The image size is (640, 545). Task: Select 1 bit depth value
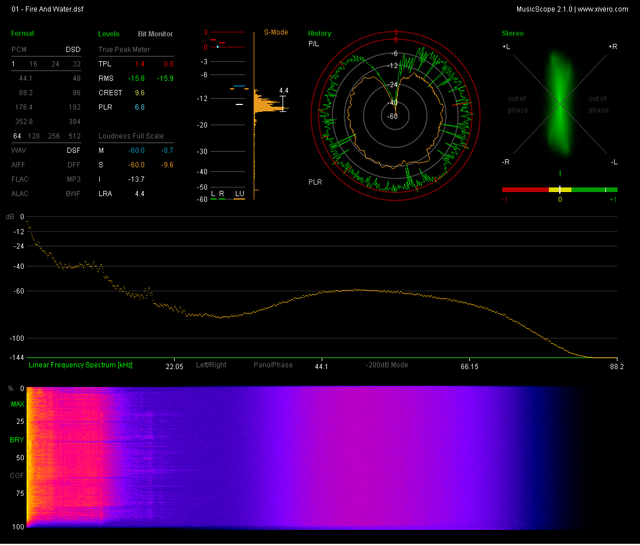tap(13, 64)
